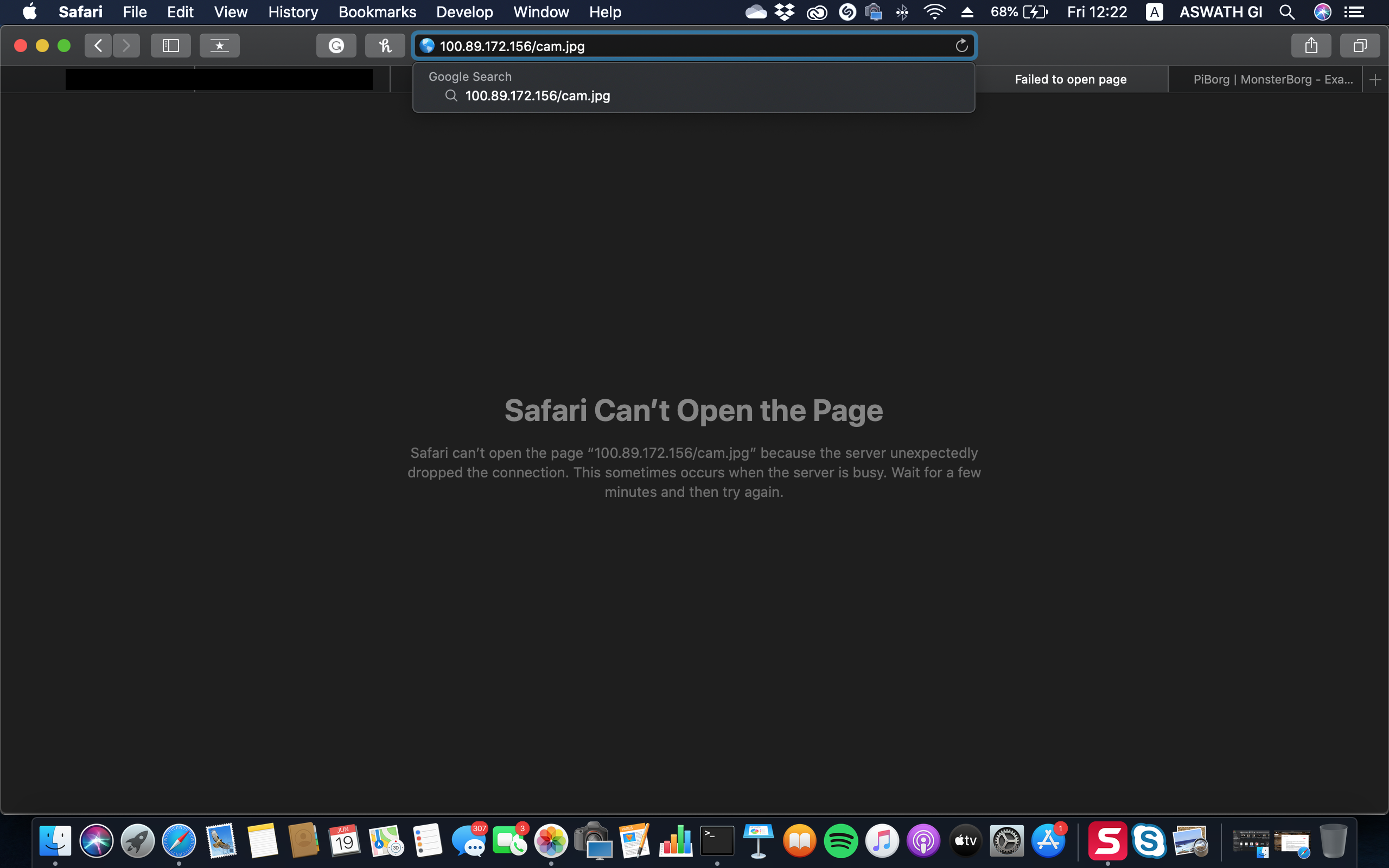Viewport: 1389px width, 868px height.
Task: Click the Honey extension icon
Action: click(385, 46)
